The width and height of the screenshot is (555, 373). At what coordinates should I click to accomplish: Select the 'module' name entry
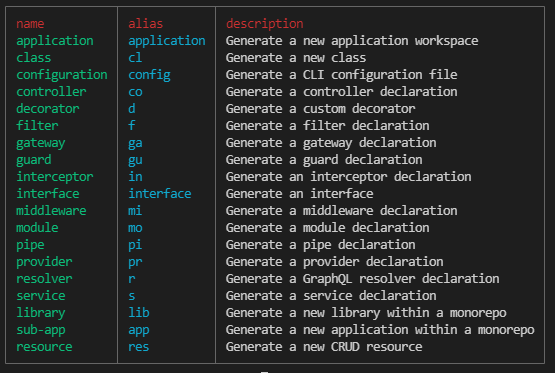point(37,228)
